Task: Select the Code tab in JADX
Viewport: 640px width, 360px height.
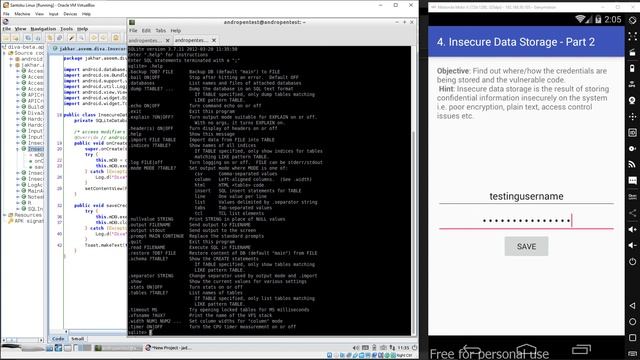Action: (58, 339)
